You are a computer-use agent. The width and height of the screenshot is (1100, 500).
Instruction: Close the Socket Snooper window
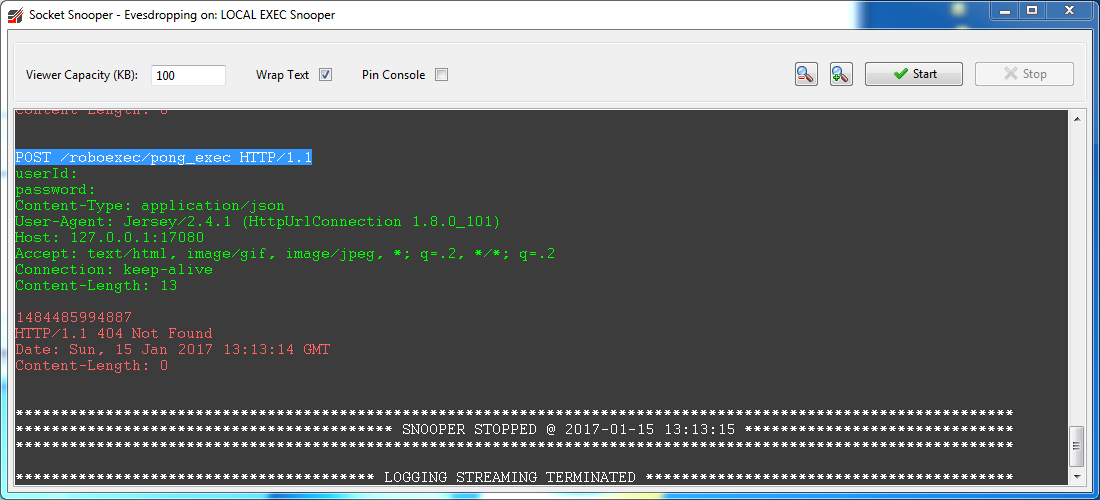tap(1071, 11)
